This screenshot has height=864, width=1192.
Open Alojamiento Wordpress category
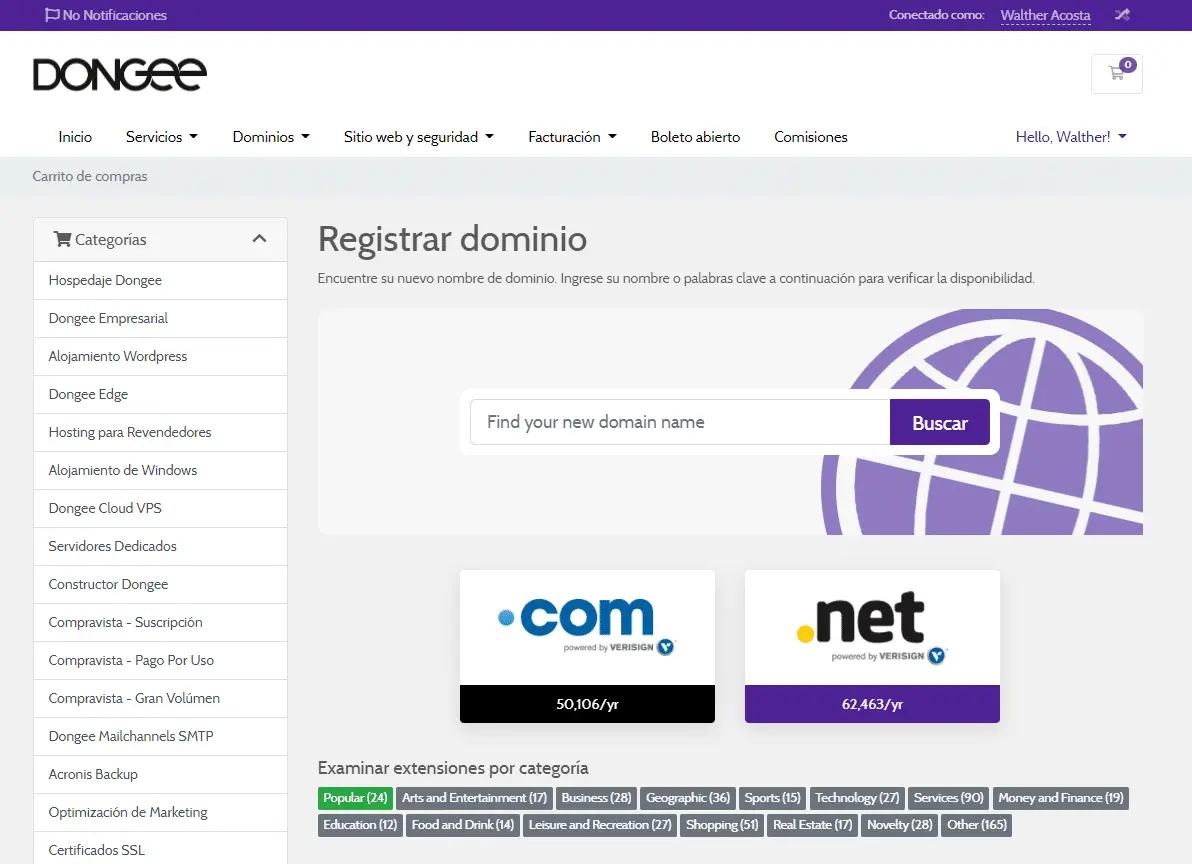[160, 356]
